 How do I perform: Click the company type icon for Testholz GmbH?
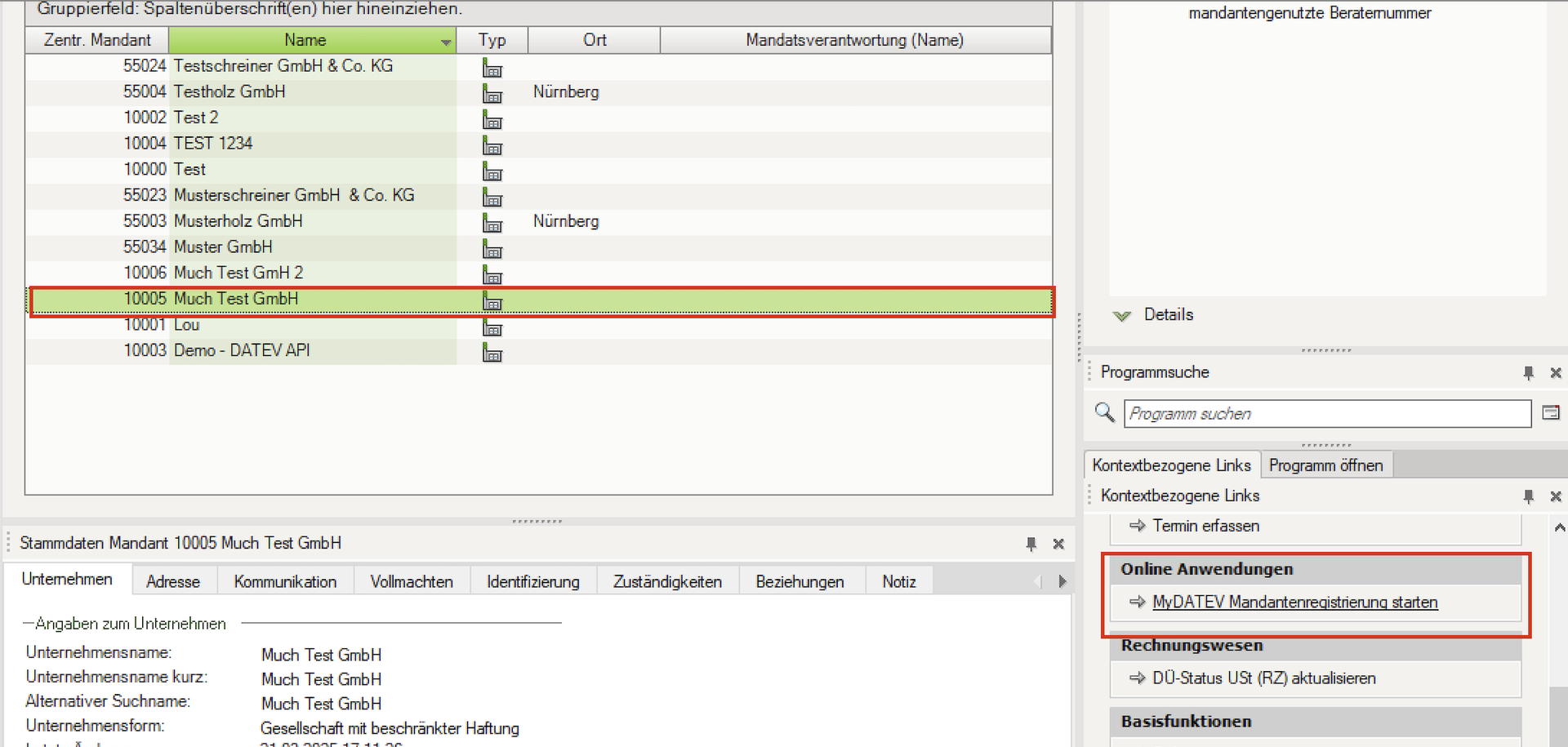pos(492,93)
